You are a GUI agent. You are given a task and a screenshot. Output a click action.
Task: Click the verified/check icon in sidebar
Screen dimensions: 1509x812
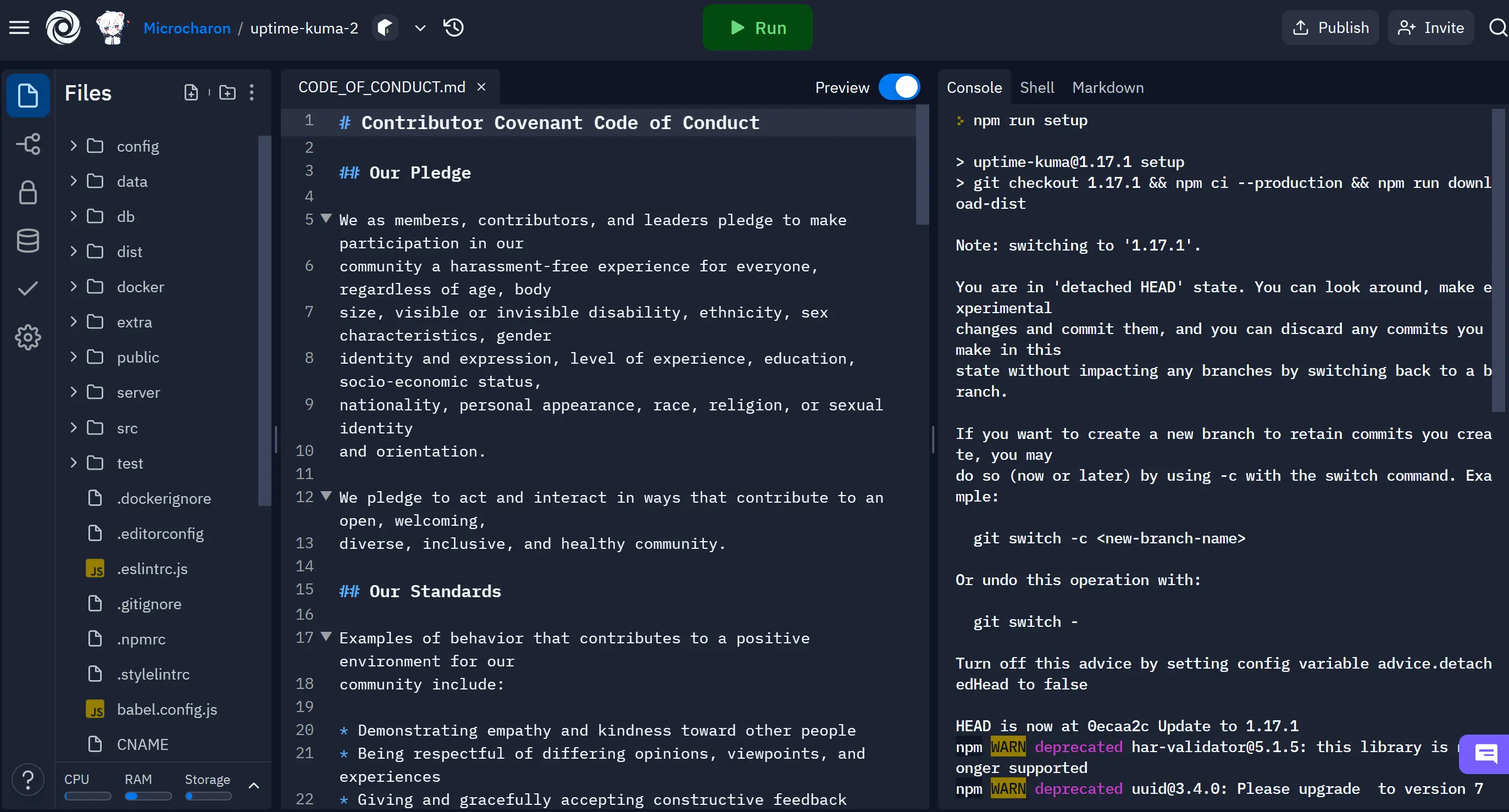[x=27, y=289]
